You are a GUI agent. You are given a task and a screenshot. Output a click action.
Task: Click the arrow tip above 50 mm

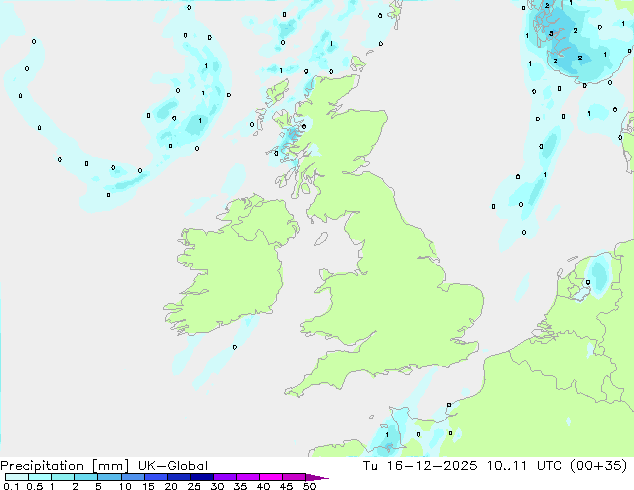[317, 477]
